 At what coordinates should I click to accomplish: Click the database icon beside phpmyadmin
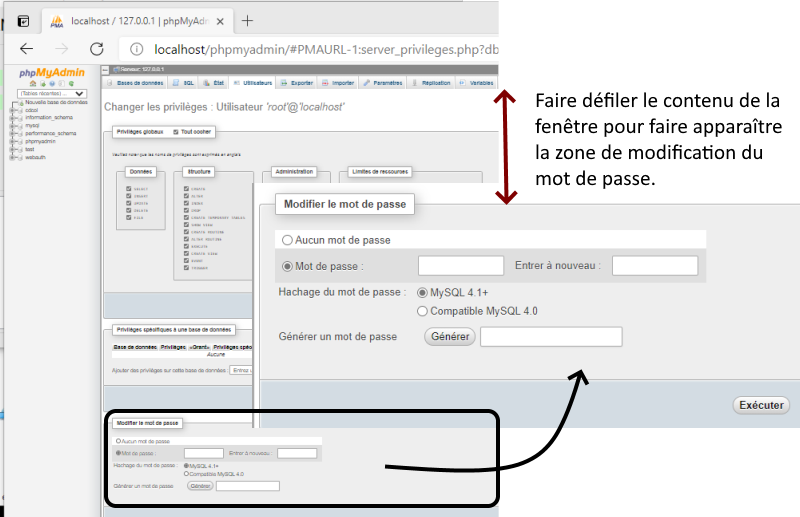(20, 141)
